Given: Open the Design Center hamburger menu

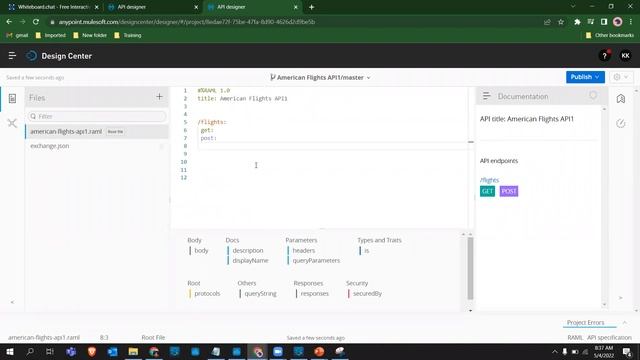Looking at the screenshot, I should click(12, 56).
